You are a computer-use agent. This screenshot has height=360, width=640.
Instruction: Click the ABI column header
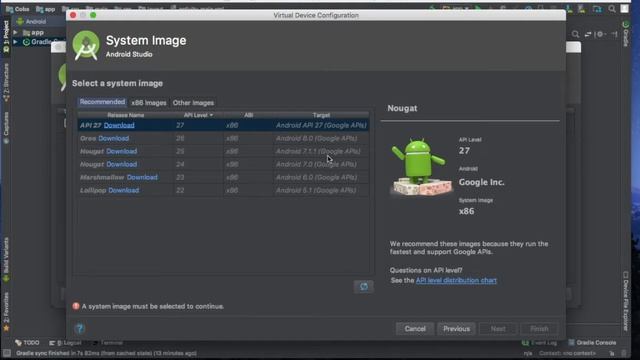point(248,115)
